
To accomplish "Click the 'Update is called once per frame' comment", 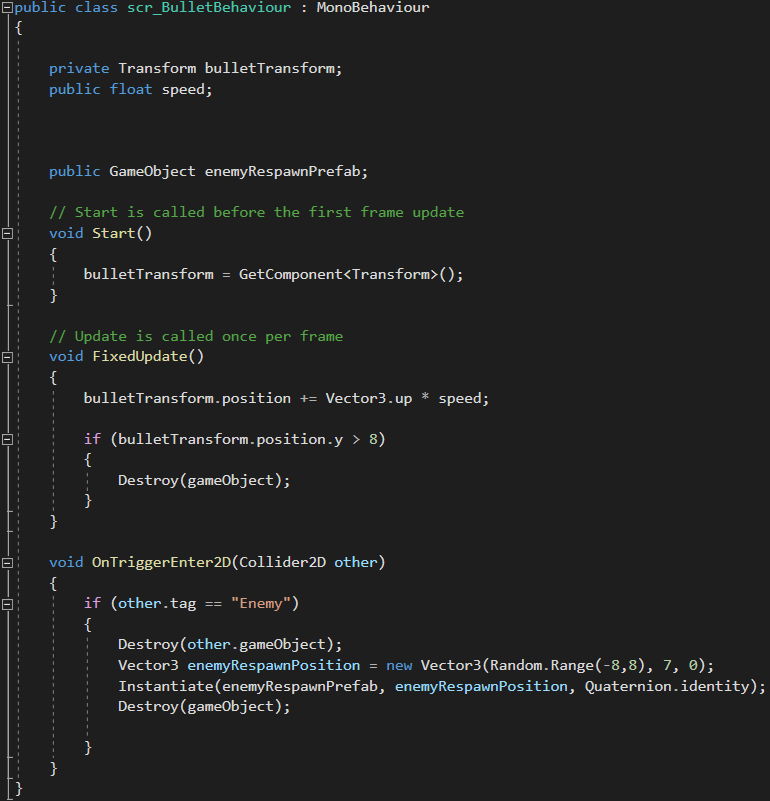I will point(195,336).
